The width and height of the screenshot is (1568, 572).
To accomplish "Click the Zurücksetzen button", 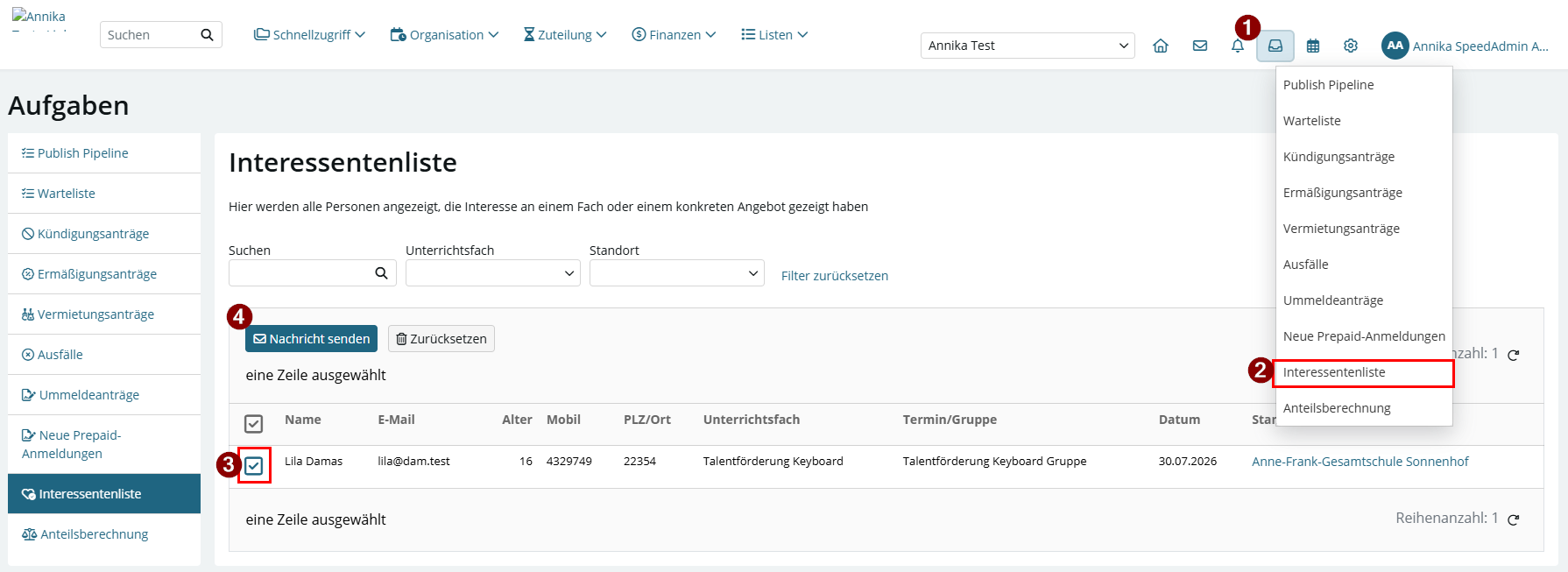I will click(441, 339).
